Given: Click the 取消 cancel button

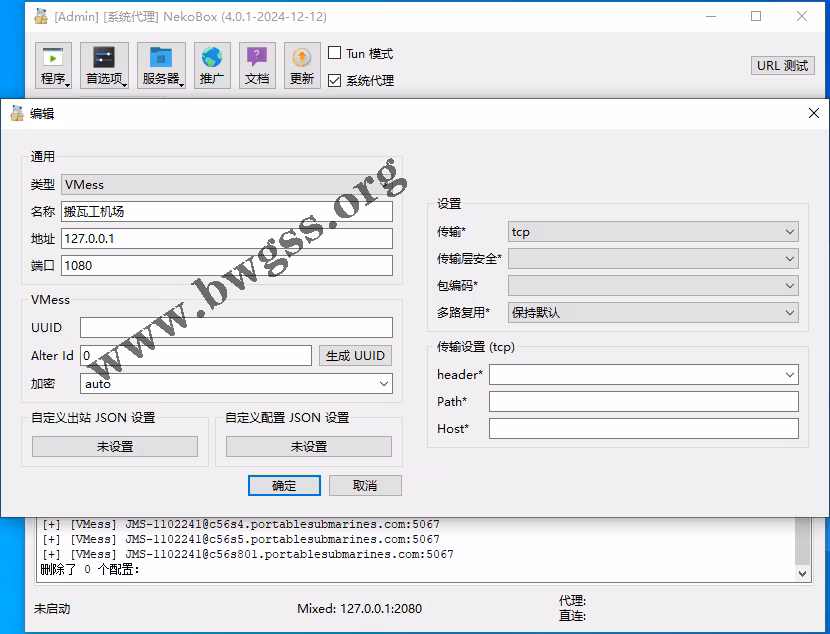Looking at the screenshot, I should point(365,486).
